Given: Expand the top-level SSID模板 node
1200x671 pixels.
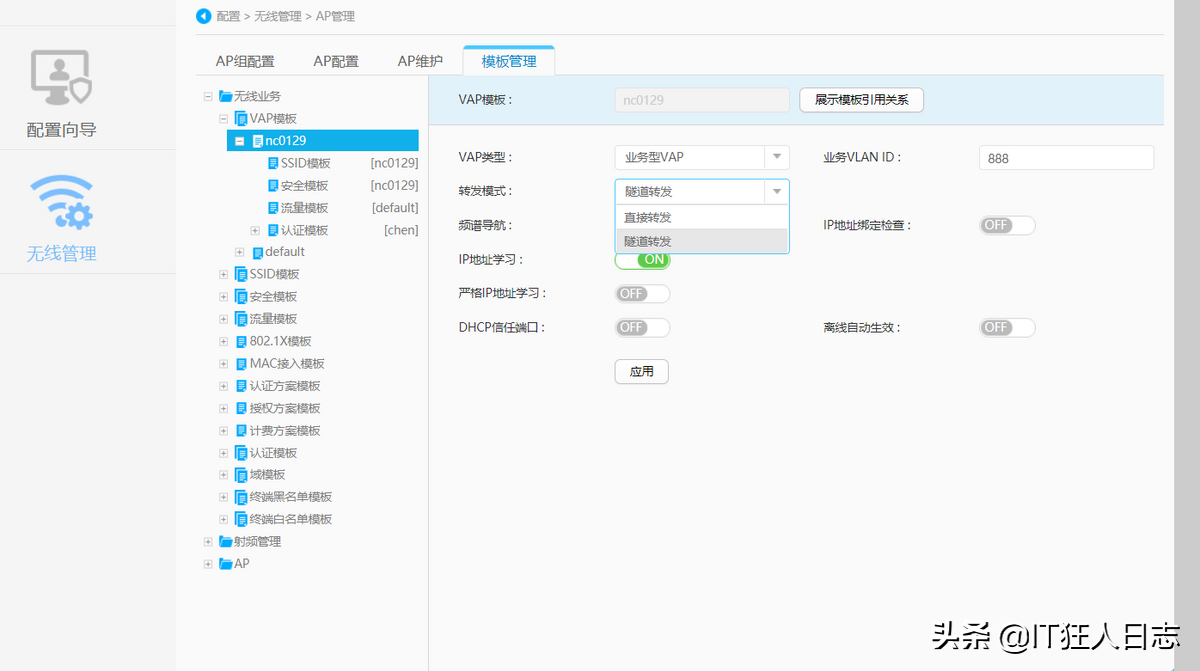Looking at the screenshot, I should coord(224,274).
